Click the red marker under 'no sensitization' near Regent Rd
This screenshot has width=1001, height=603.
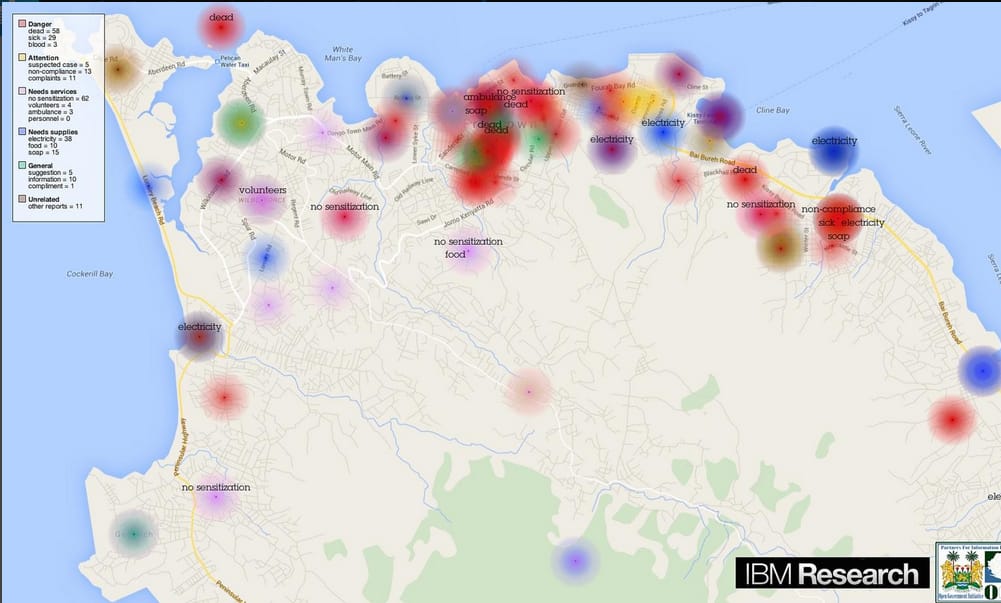(x=345, y=217)
